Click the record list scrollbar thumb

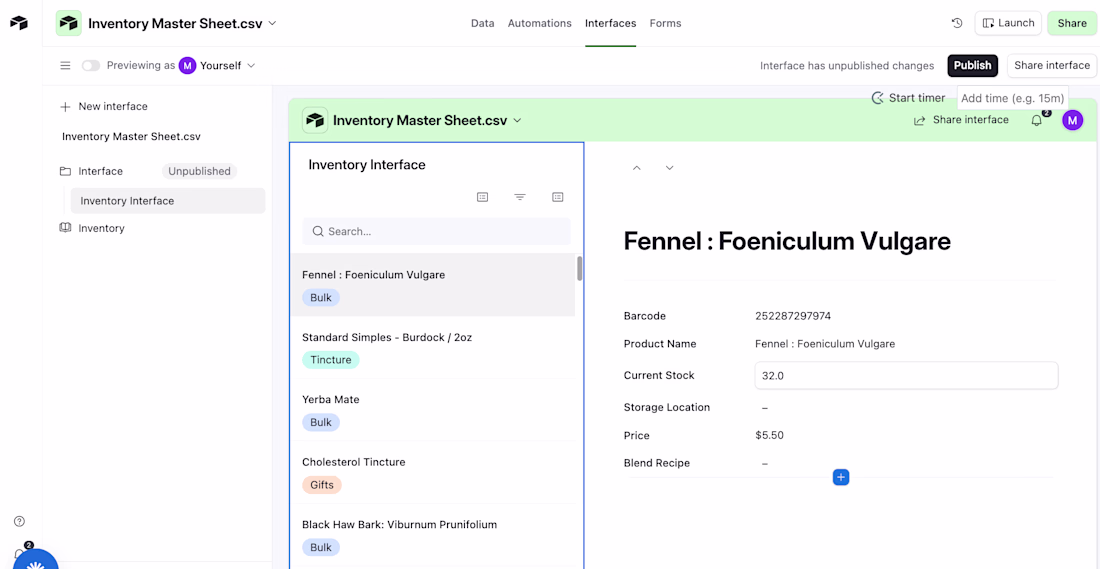click(x=579, y=269)
